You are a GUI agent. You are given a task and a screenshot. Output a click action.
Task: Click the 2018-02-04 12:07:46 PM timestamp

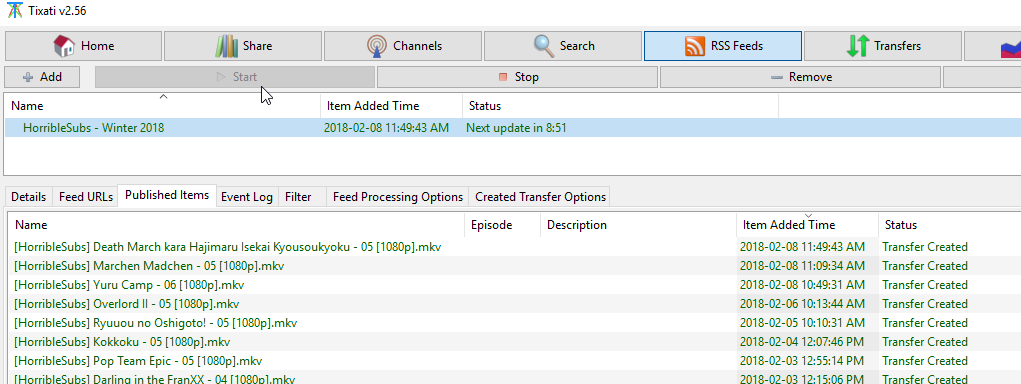(x=802, y=342)
